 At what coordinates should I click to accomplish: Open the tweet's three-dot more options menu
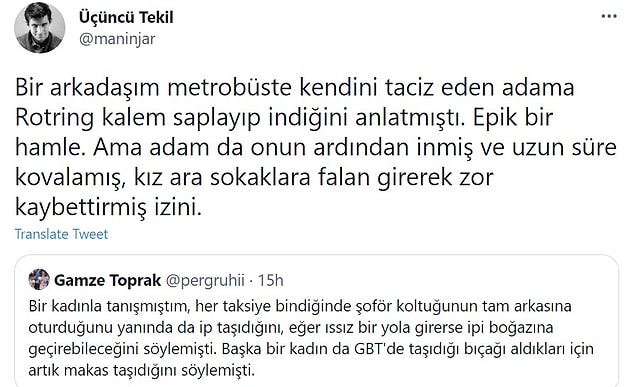click(x=609, y=17)
